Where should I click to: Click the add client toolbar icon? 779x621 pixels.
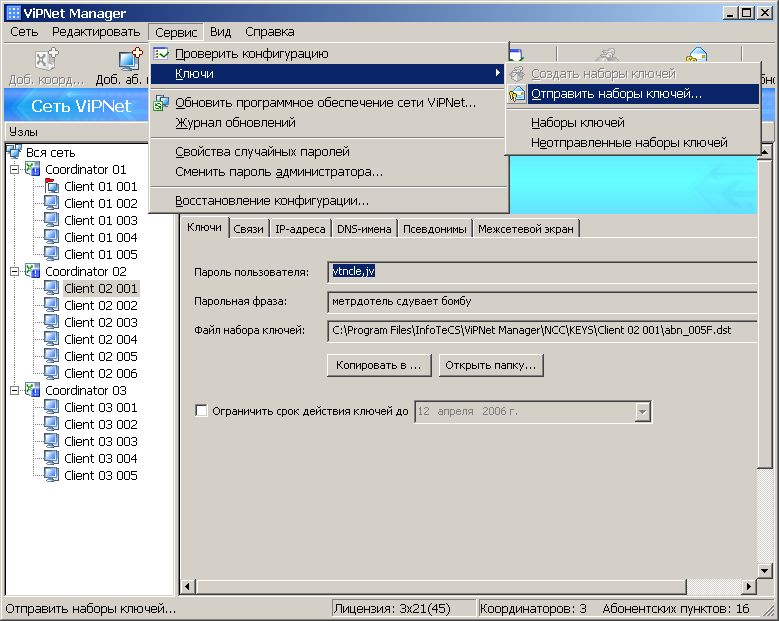click(131, 60)
